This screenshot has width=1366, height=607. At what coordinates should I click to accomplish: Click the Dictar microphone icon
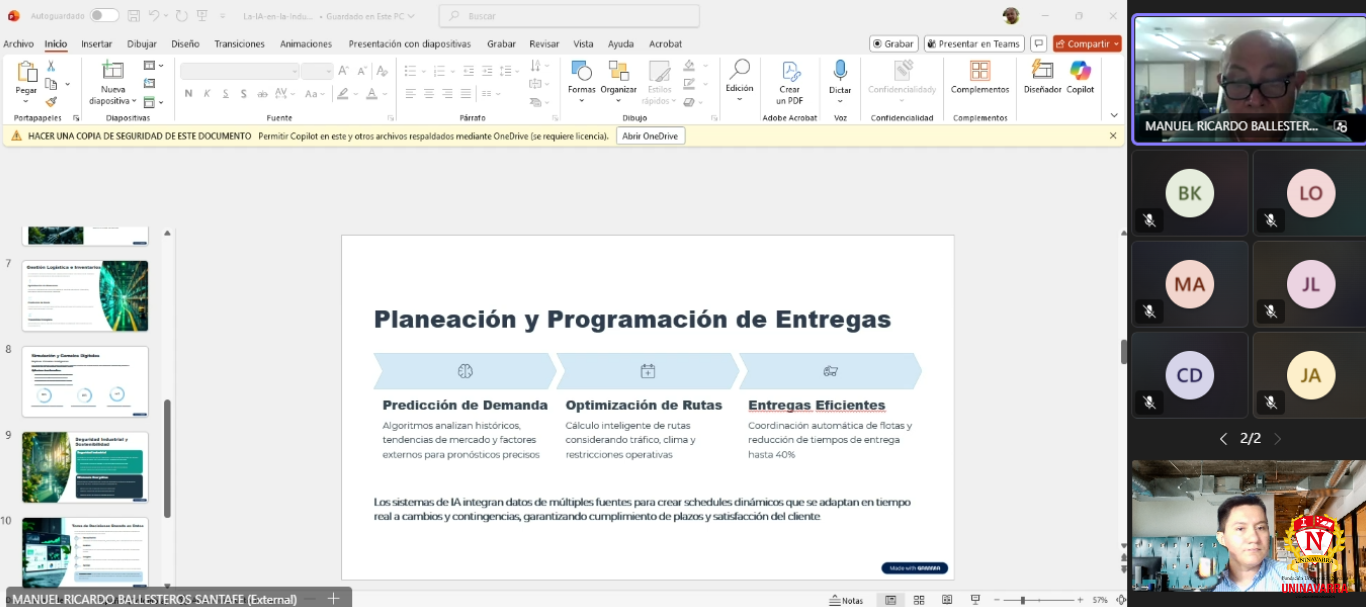pos(840,71)
